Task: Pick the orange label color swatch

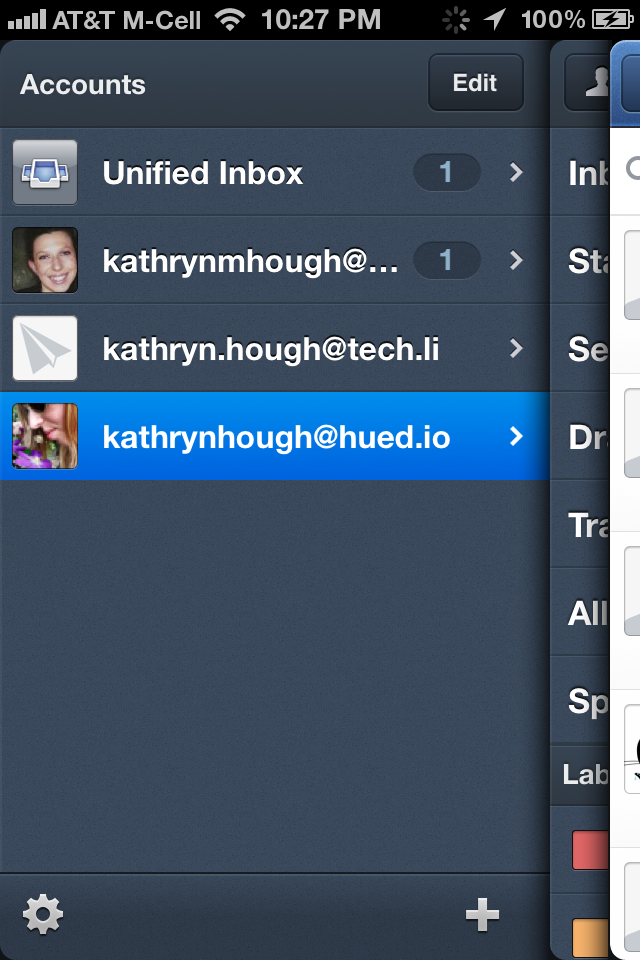Action: [x=590, y=938]
